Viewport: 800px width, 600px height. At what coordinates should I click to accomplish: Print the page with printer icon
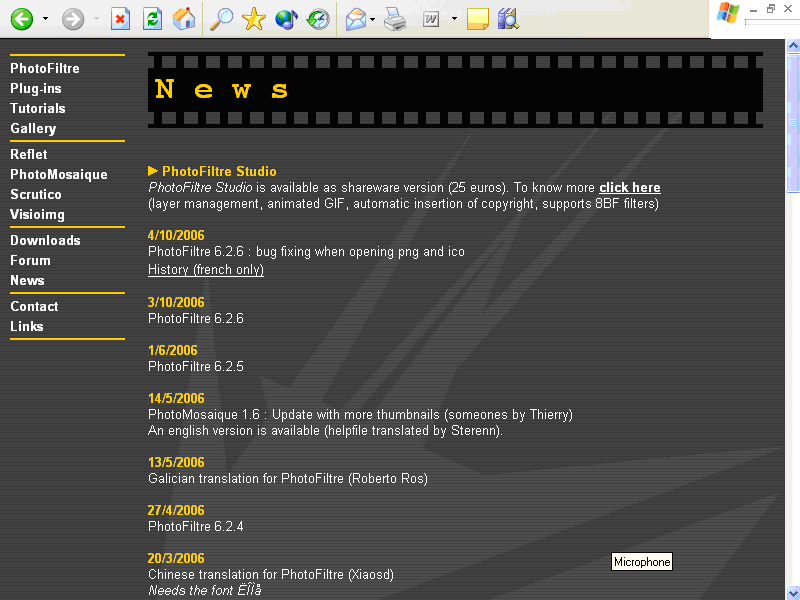coord(395,19)
